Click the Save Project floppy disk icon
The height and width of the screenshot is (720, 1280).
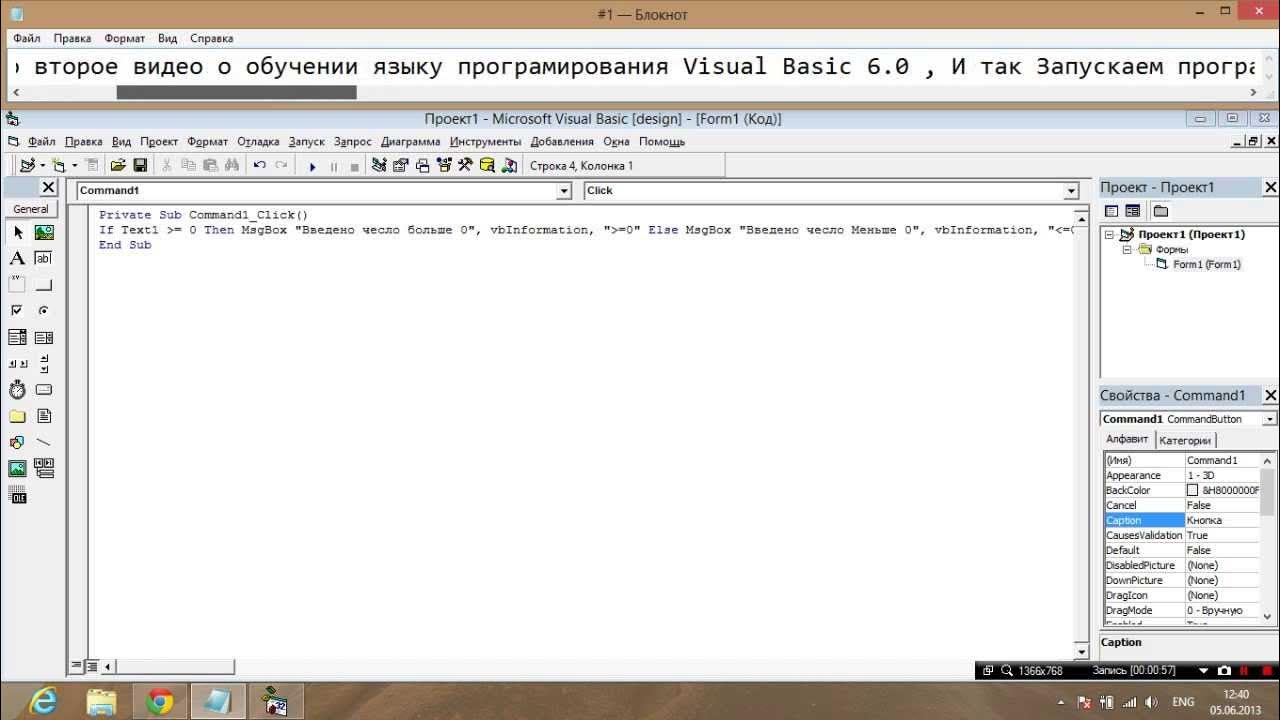pyautogui.click(x=140, y=166)
